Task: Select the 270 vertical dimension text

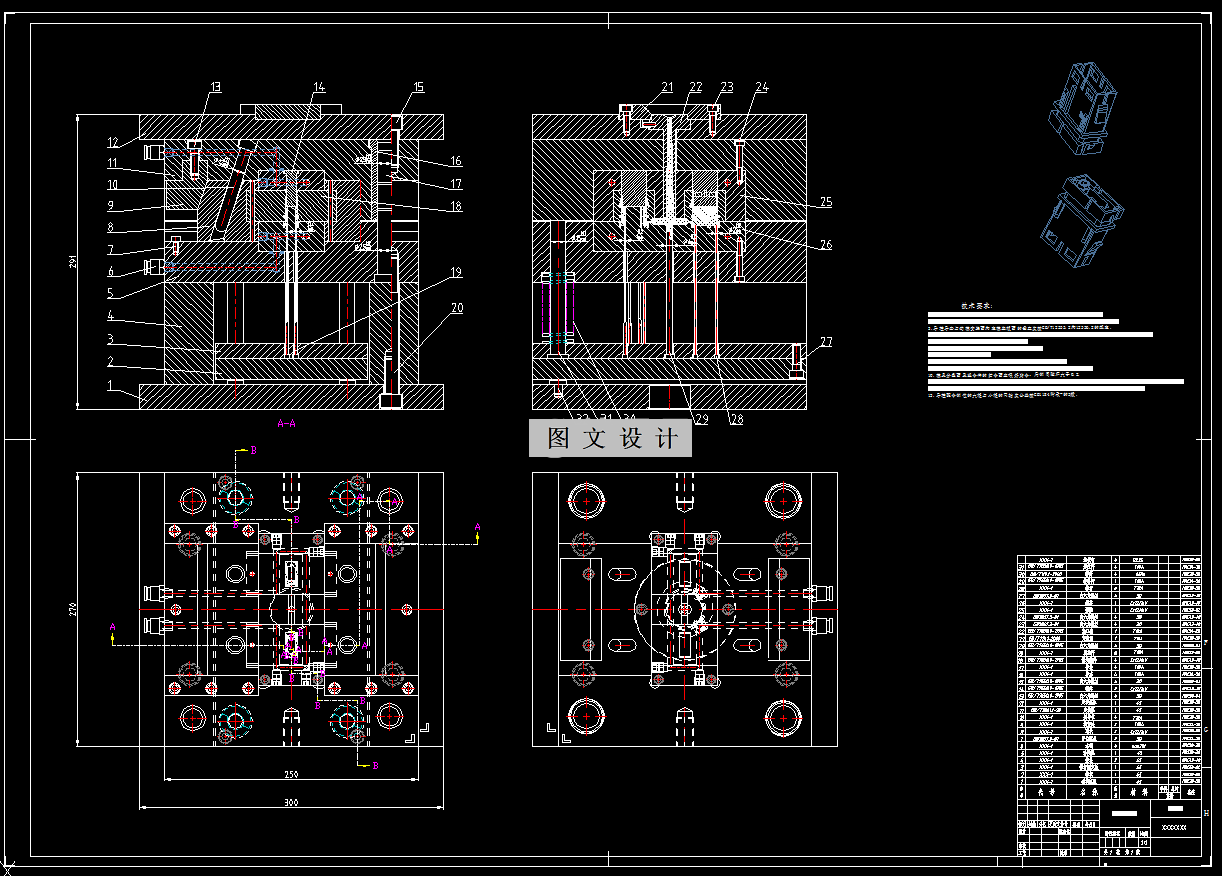Action: click(72, 610)
